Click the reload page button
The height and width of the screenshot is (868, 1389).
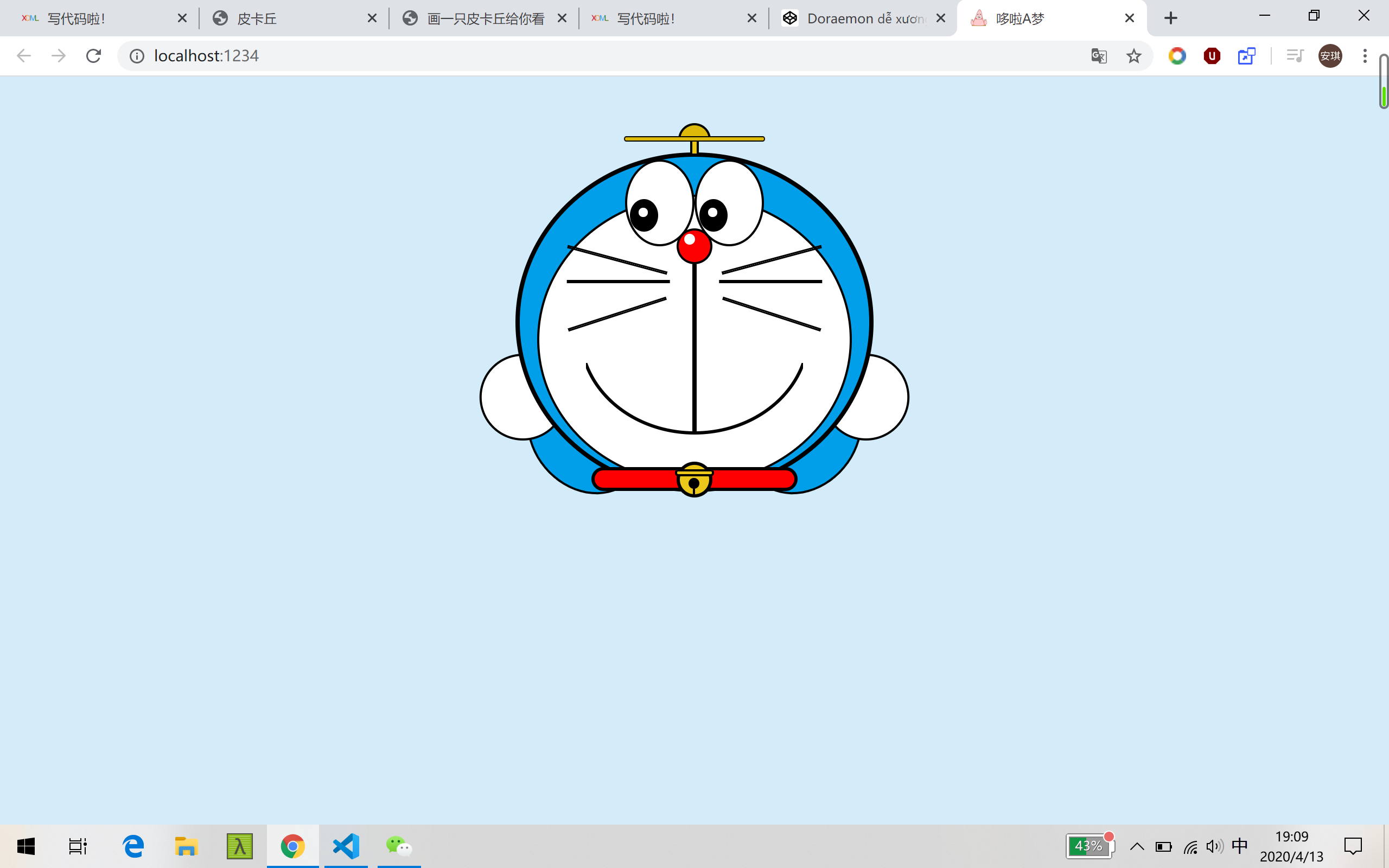[x=93, y=56]
